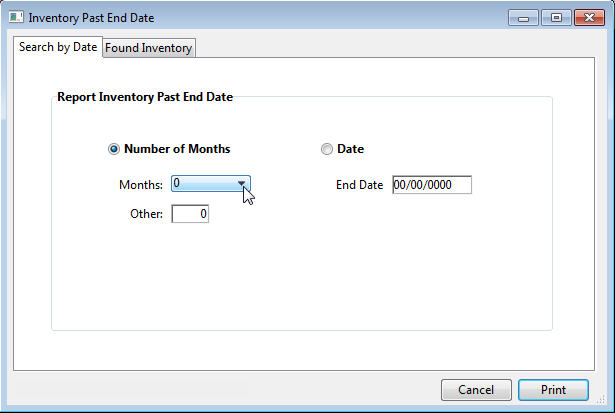Click the End Date label text
The width and height of the screenshot is (615, 413).
(360, 185)
